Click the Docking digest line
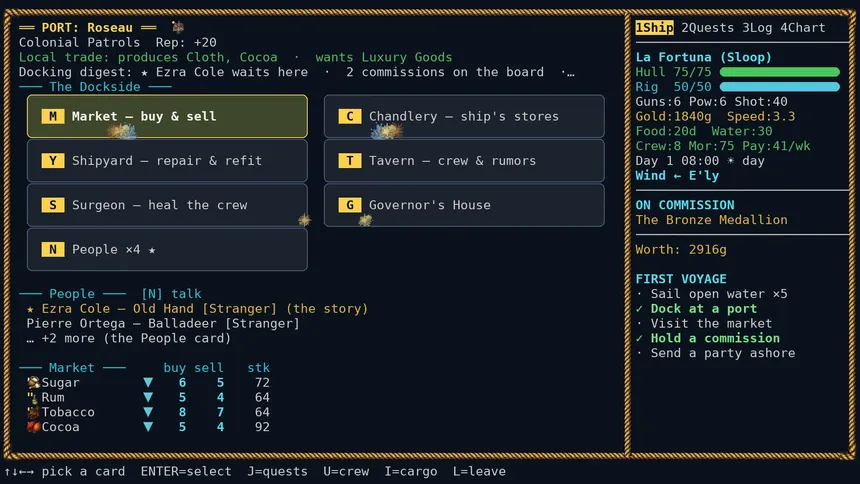 coord(297,72)
